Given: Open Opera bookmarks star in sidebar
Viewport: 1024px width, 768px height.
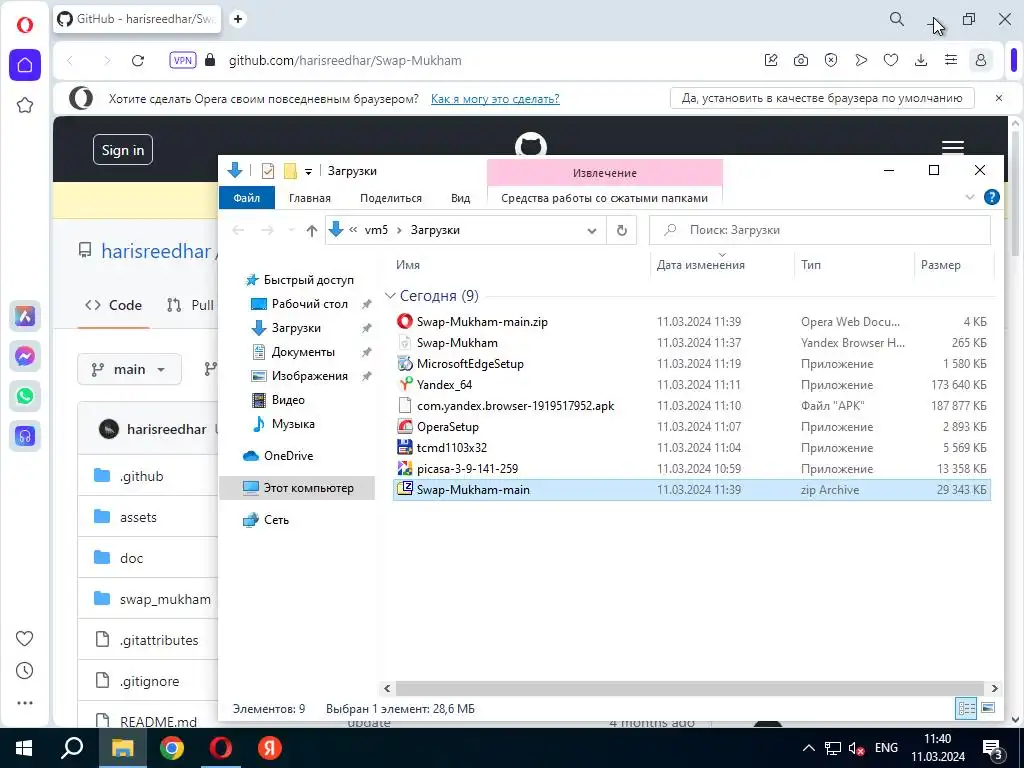Looking at the screenshot, I should (25, 105).
